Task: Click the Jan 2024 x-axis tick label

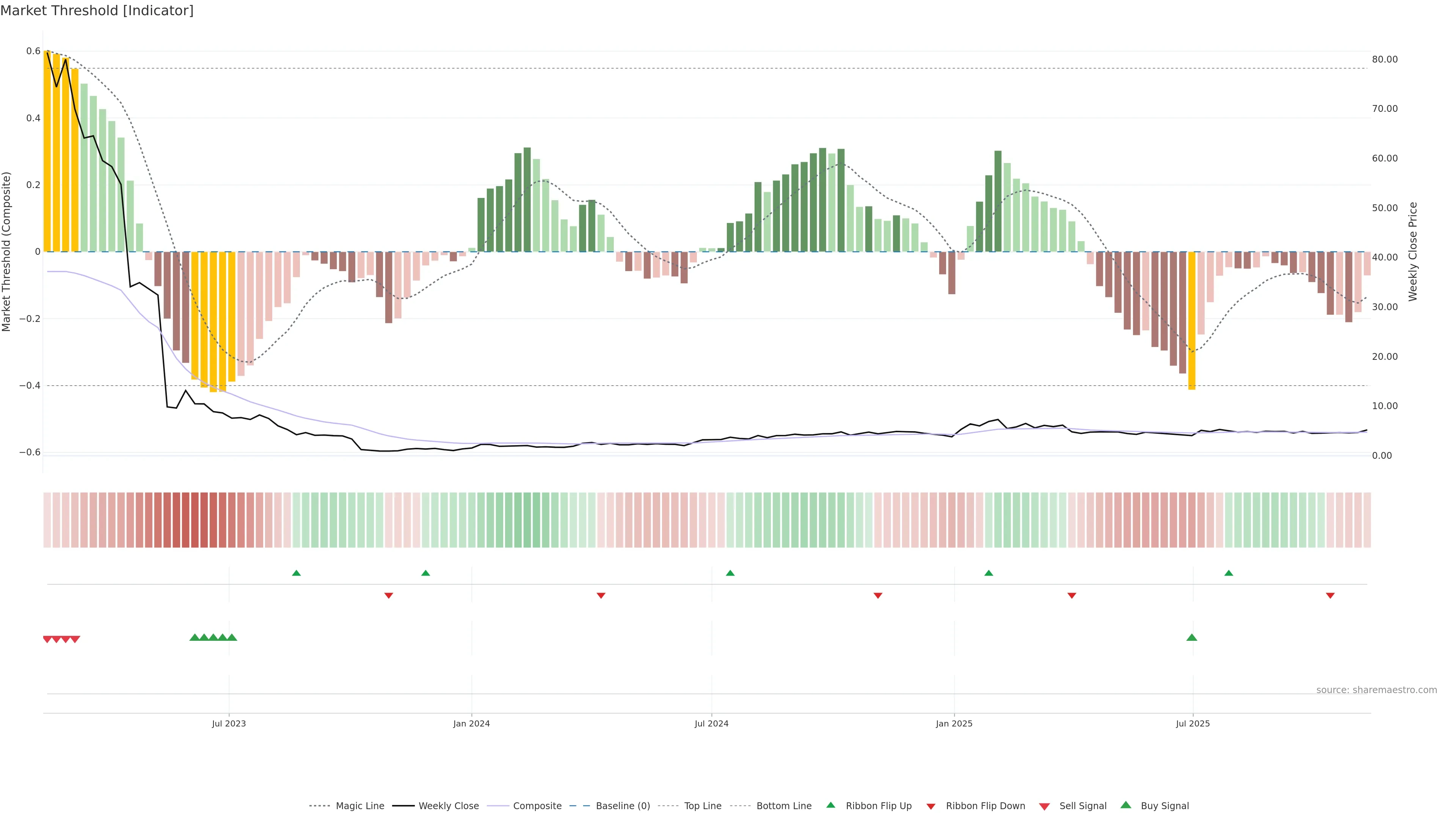Action: (471, 723)
